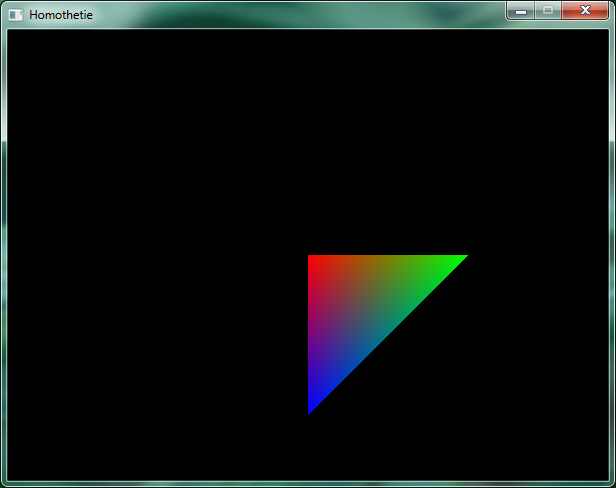Click the midpoint of the triangle's top edge

tap(387, 257)
